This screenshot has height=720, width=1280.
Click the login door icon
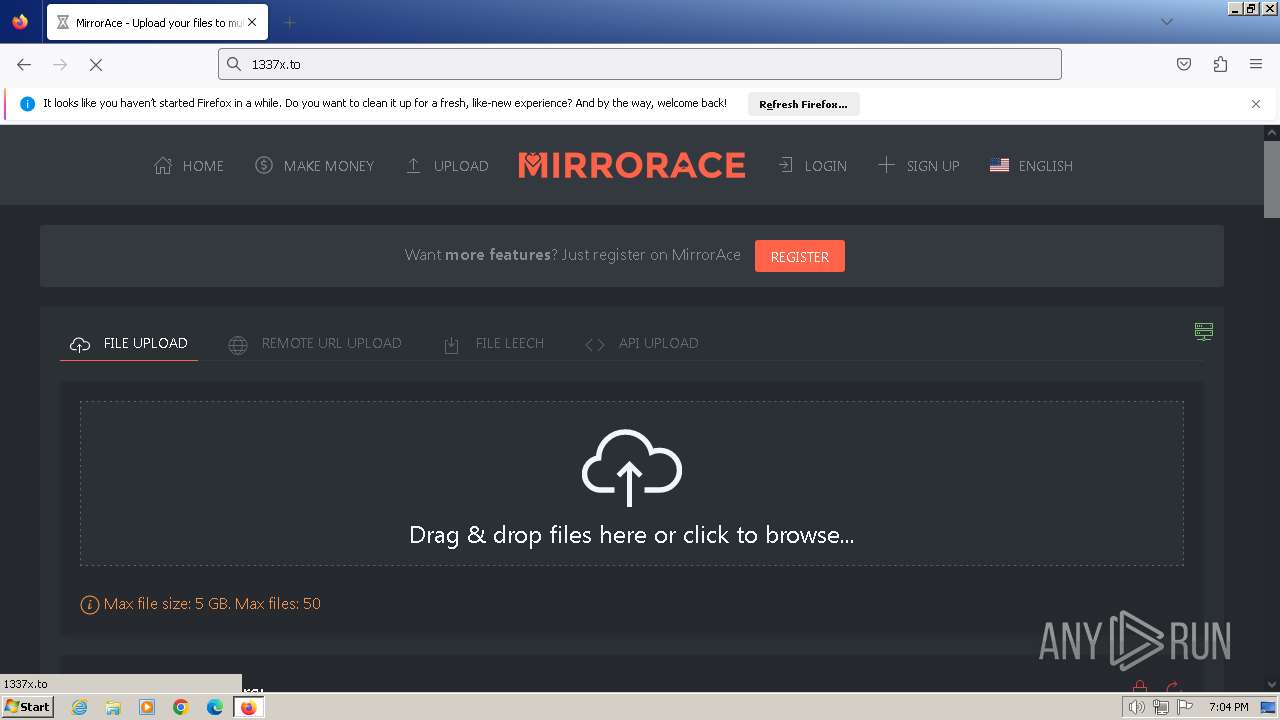pyautogui.click(x=786, y=165)
